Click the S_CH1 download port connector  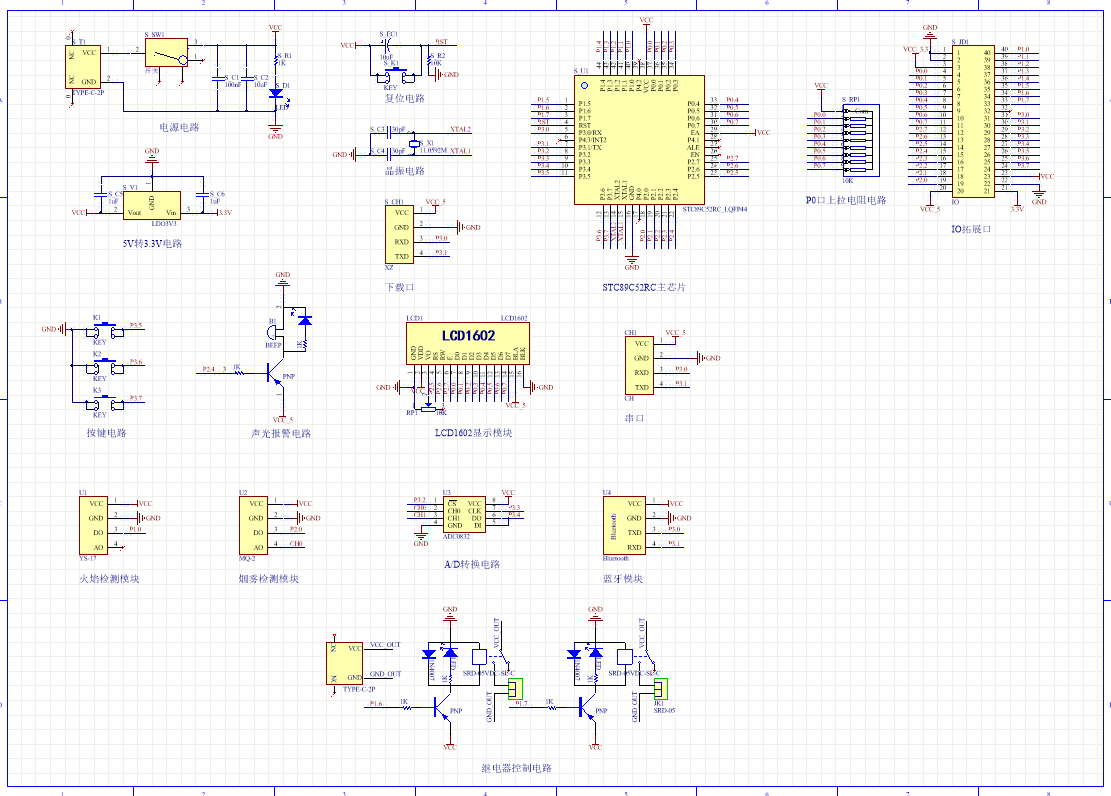click(399, 234)
